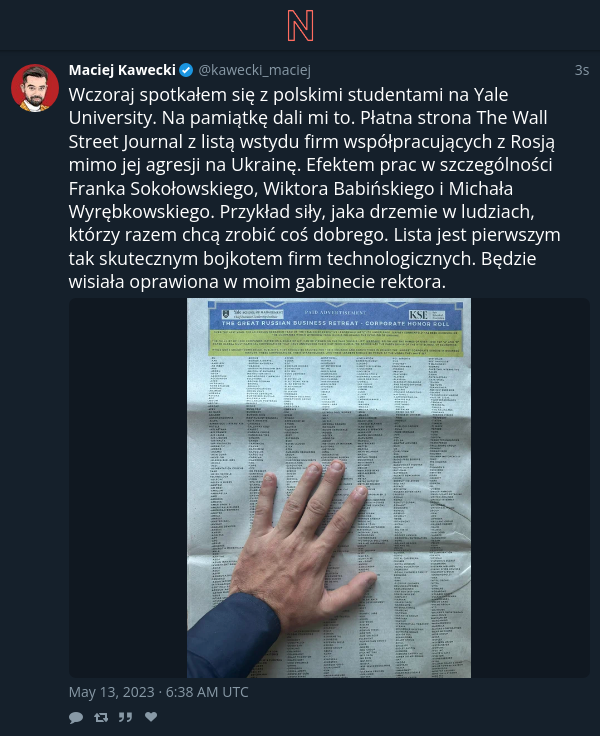The width and height of the screenshot is (600, 736).
Task: Click the blue verified badge
Action: [x=186, y=70]
